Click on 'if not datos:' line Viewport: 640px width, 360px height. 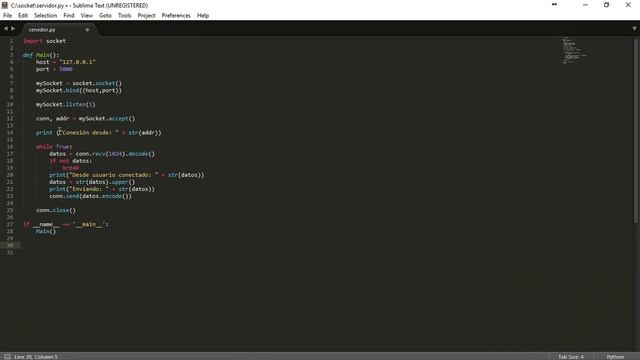[x=71, y=161]
